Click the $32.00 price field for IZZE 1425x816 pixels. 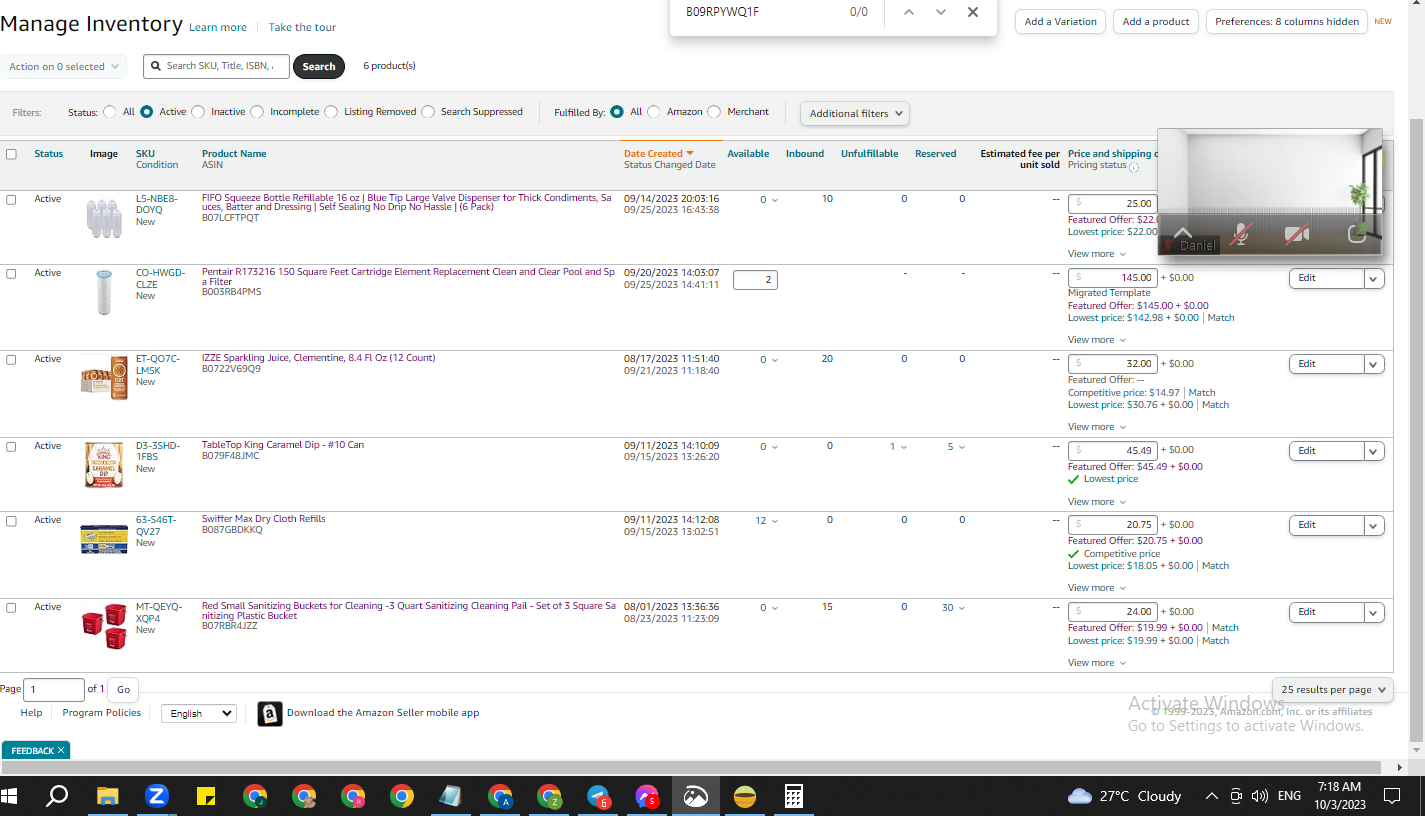coord(1113,364)
